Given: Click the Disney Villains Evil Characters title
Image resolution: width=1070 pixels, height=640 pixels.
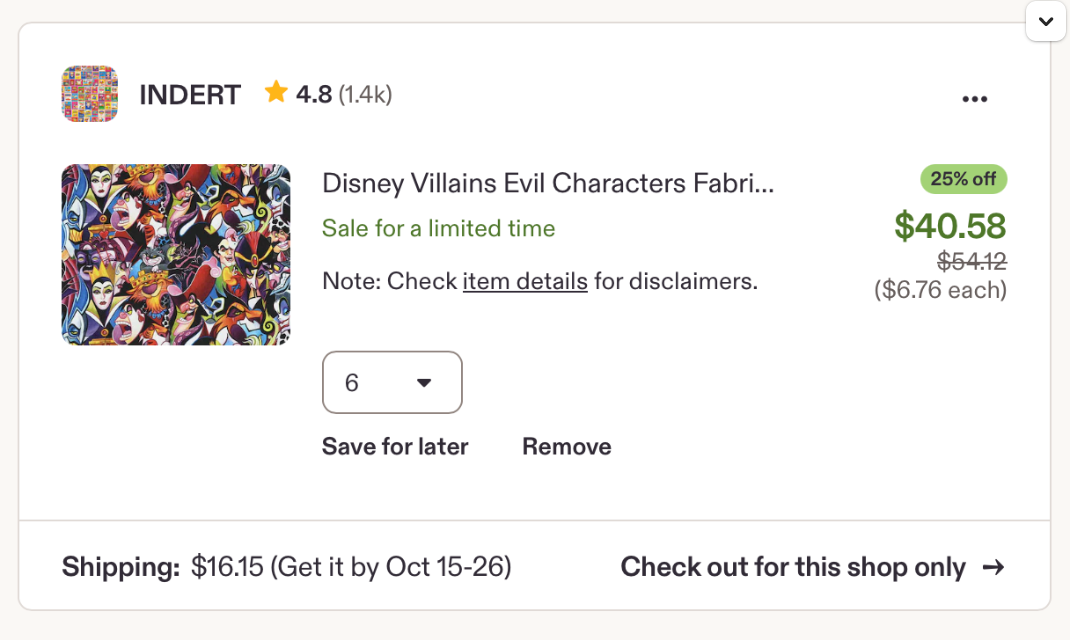Looking at the screenshot, I should point(548,183).
